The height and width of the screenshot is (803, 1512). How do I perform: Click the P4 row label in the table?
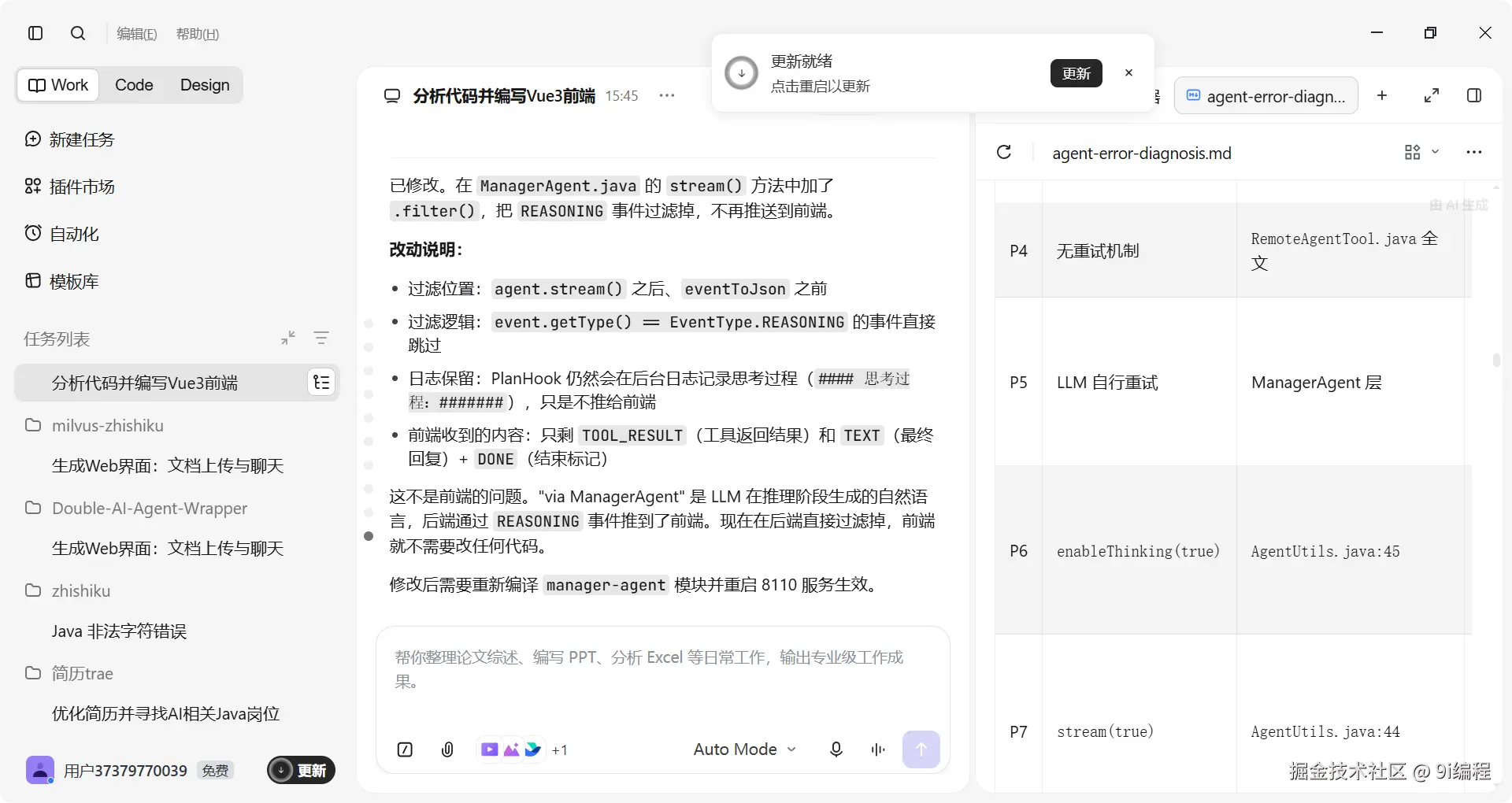tap(1018, 251)
